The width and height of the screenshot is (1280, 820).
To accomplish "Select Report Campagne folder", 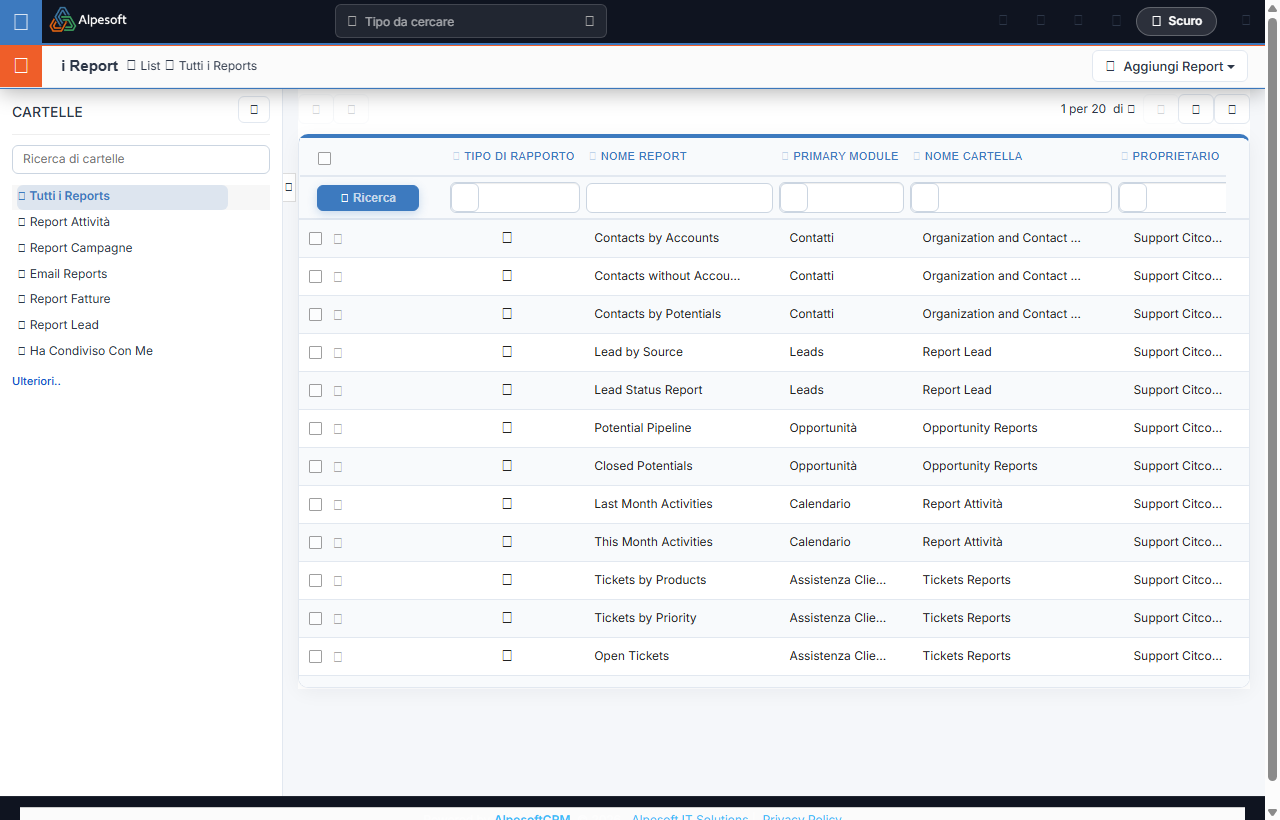I will 81,248.
